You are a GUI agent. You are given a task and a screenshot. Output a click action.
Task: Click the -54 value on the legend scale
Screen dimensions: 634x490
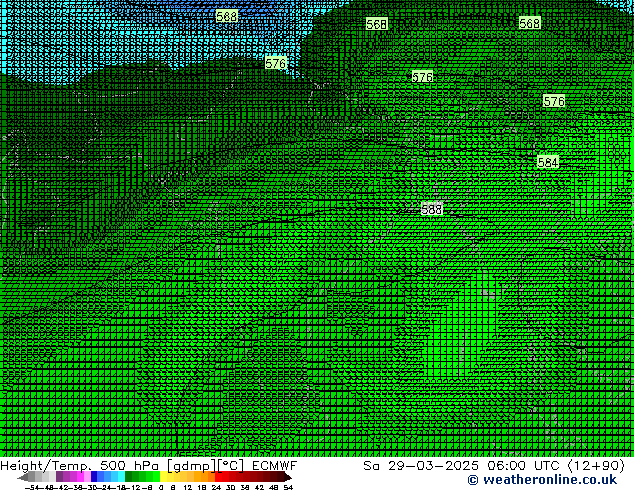(32, 488)
